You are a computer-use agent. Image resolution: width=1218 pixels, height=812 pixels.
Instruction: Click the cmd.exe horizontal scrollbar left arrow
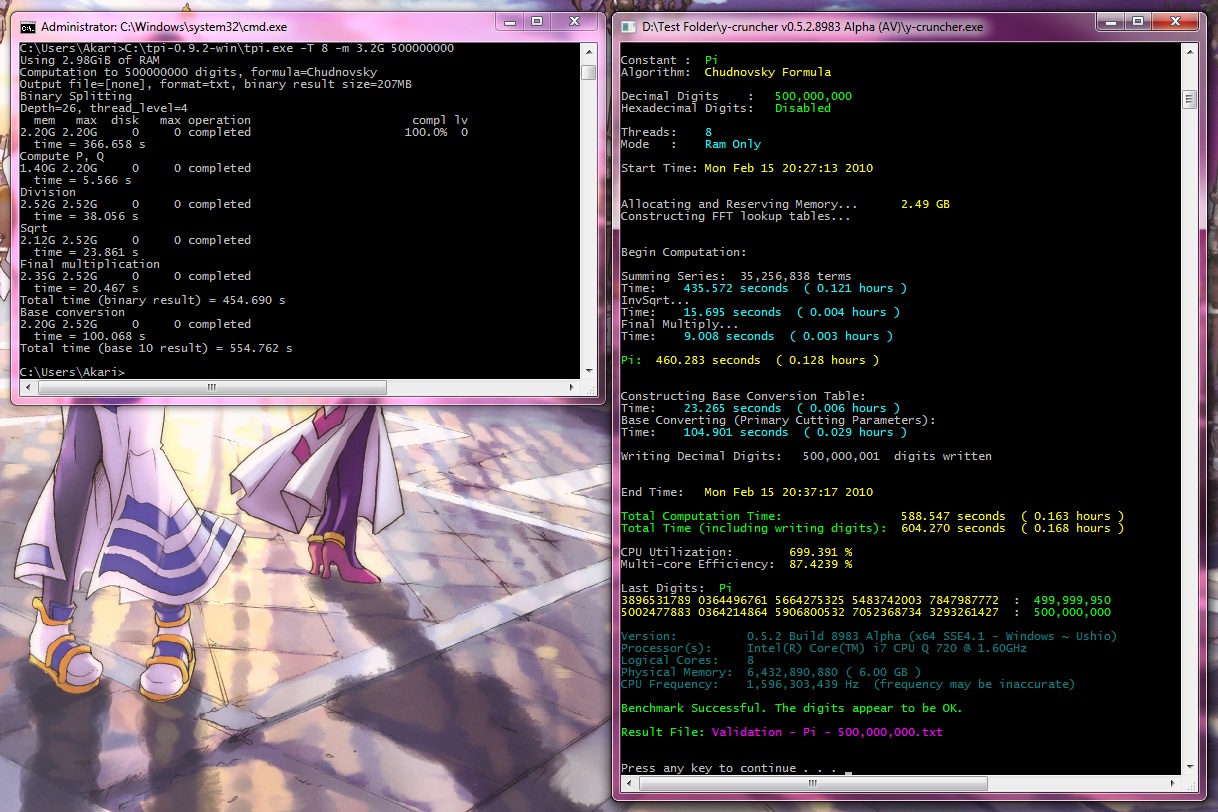(x=28, y=387)
